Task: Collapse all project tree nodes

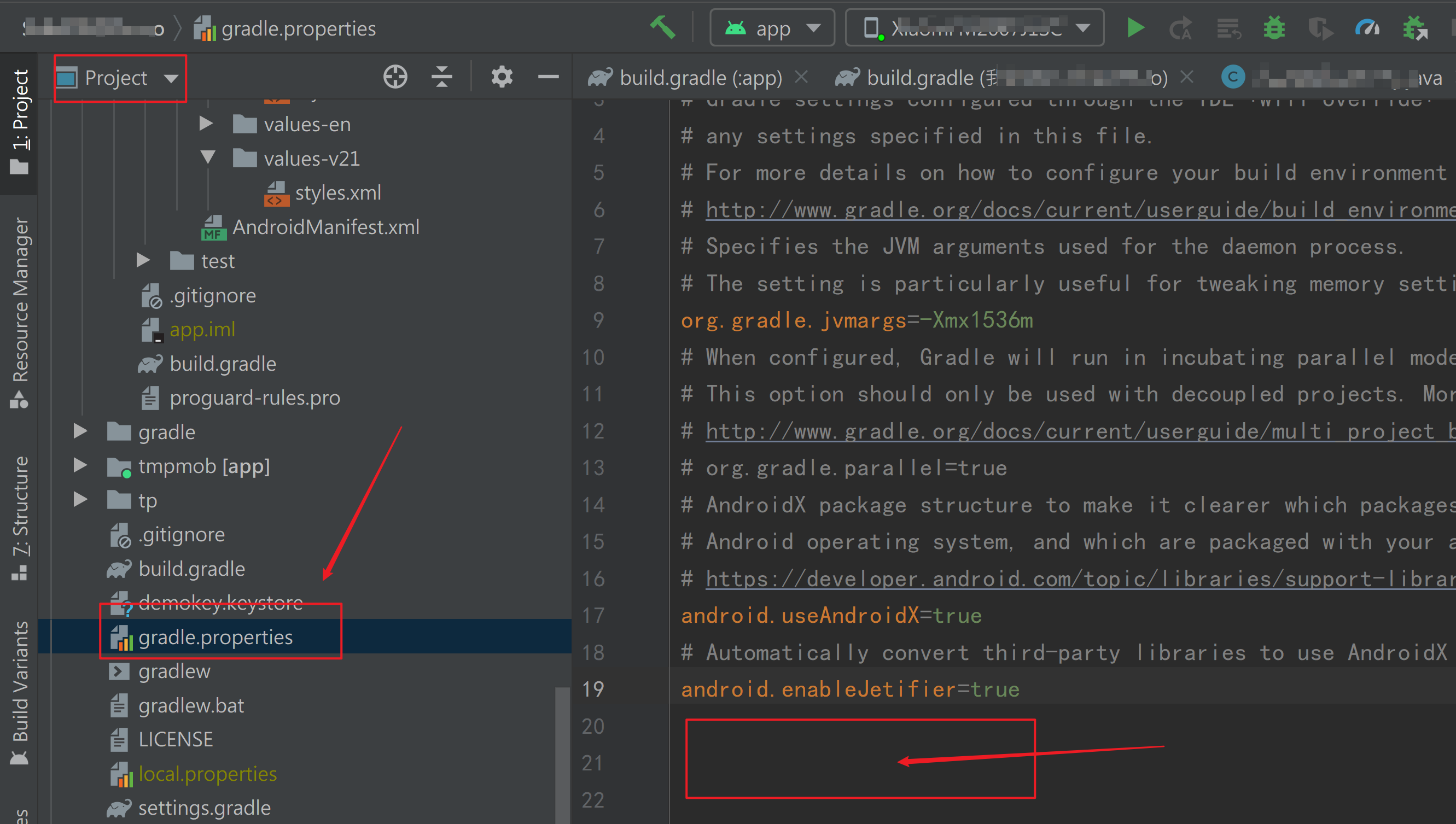Action: (x=441, y=77)
